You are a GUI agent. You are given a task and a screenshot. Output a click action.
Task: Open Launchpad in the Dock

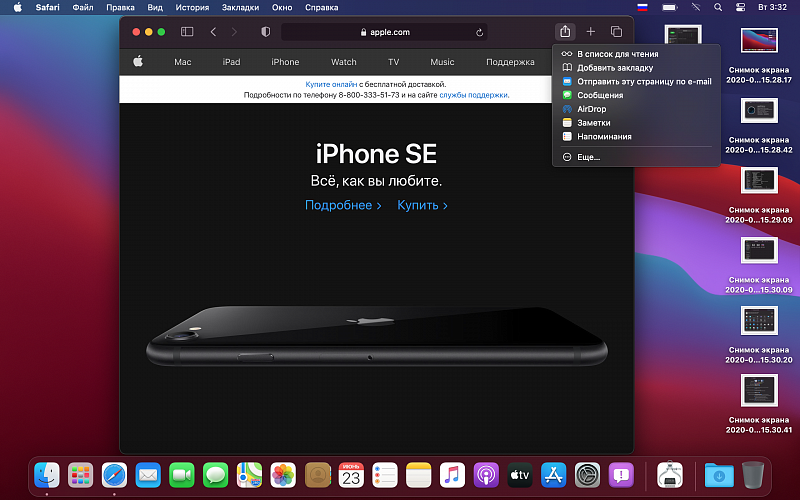tap(80, 476)
